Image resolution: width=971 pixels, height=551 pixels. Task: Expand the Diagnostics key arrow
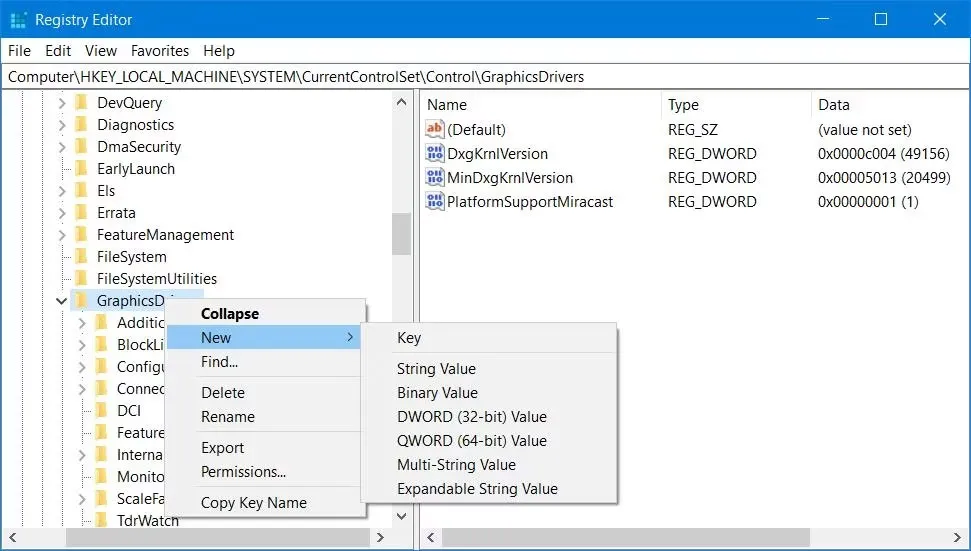coord(62,125)
